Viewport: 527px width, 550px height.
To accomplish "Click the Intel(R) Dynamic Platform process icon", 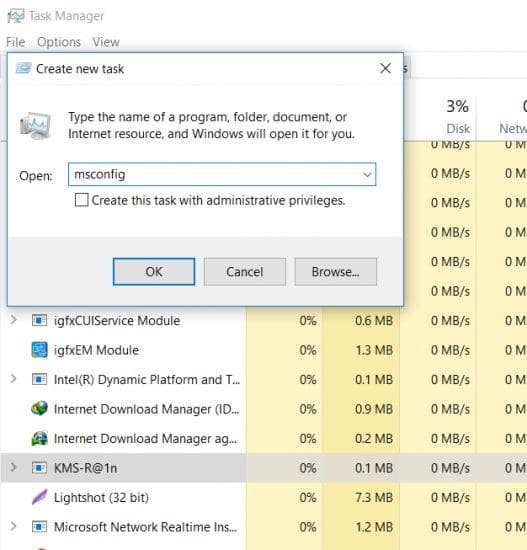I will (39, 379).
